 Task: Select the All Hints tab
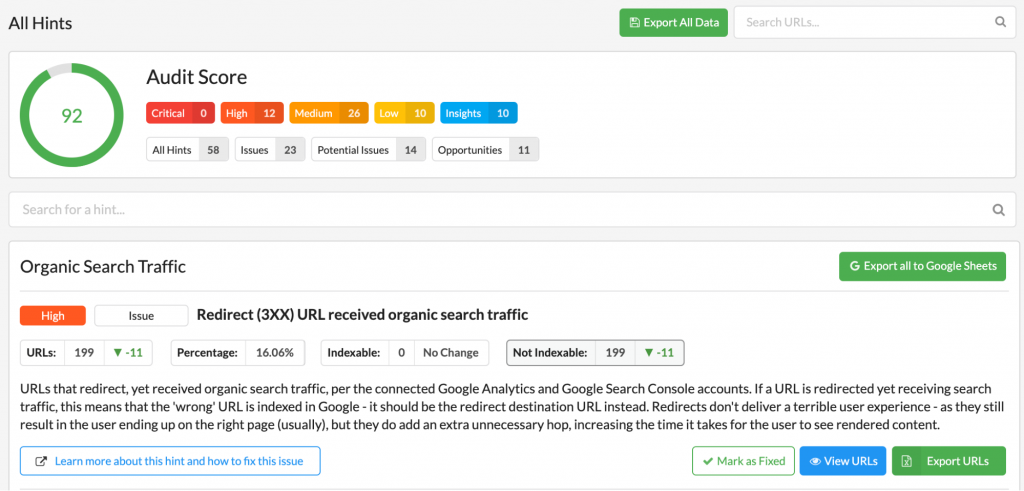(187, 150)
